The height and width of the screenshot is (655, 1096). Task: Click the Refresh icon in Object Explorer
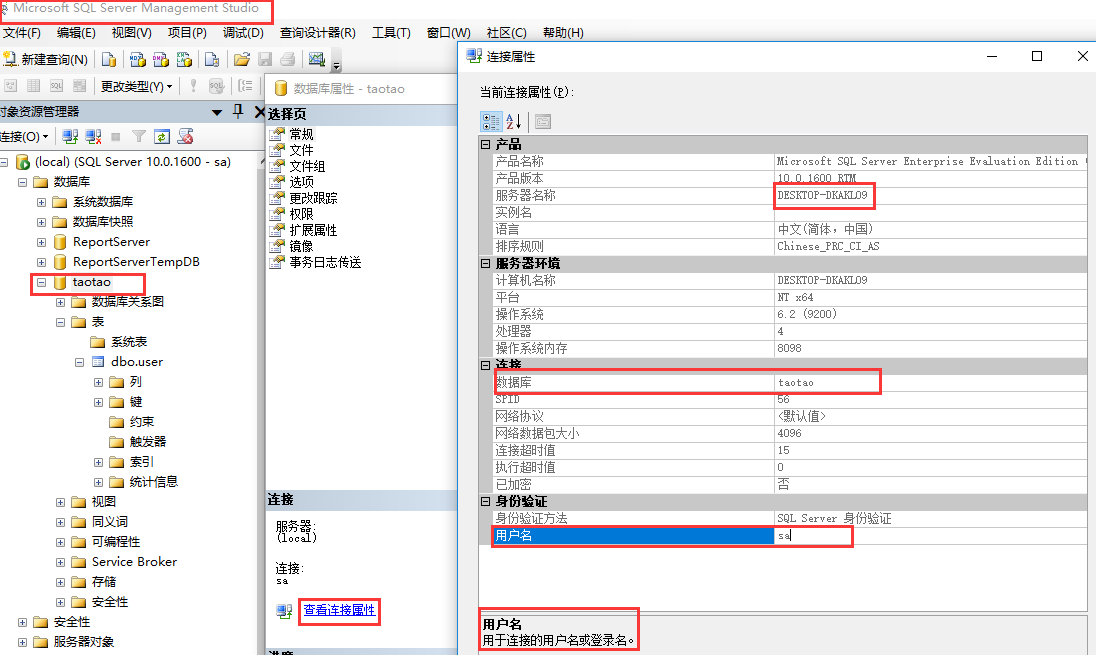(x=162, y=136)
